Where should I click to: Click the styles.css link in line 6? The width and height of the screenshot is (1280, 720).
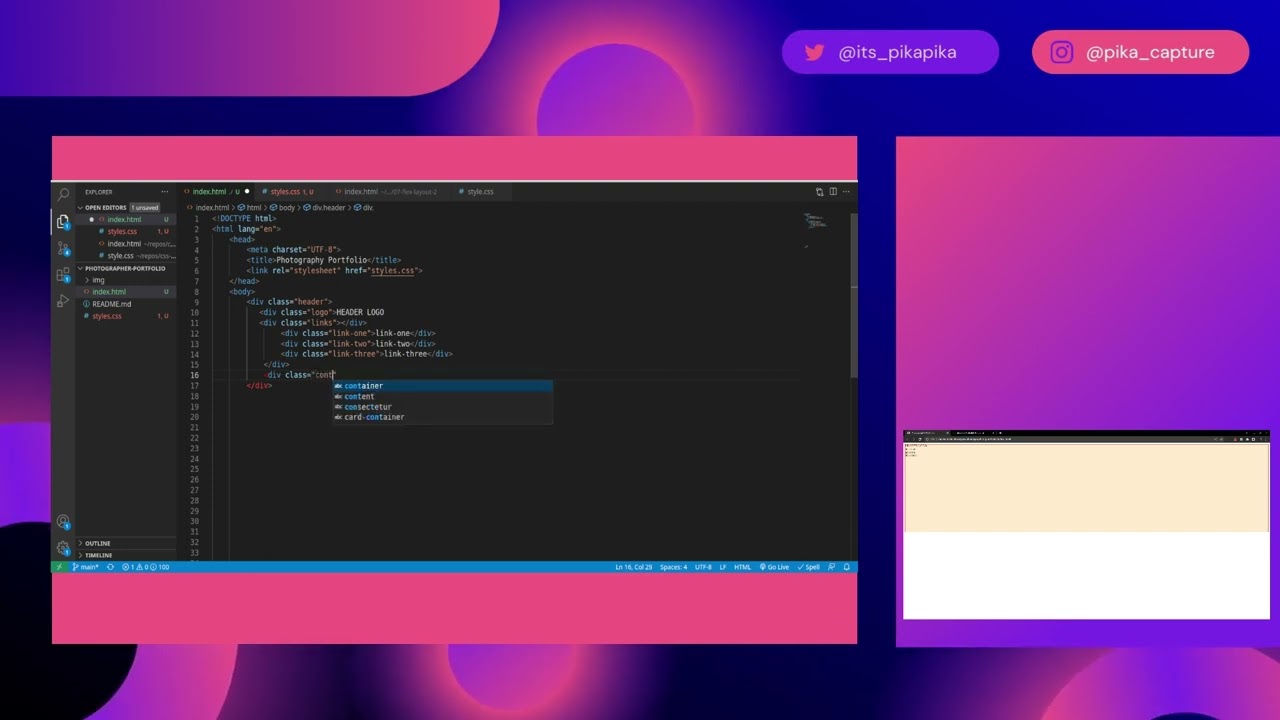392,270
